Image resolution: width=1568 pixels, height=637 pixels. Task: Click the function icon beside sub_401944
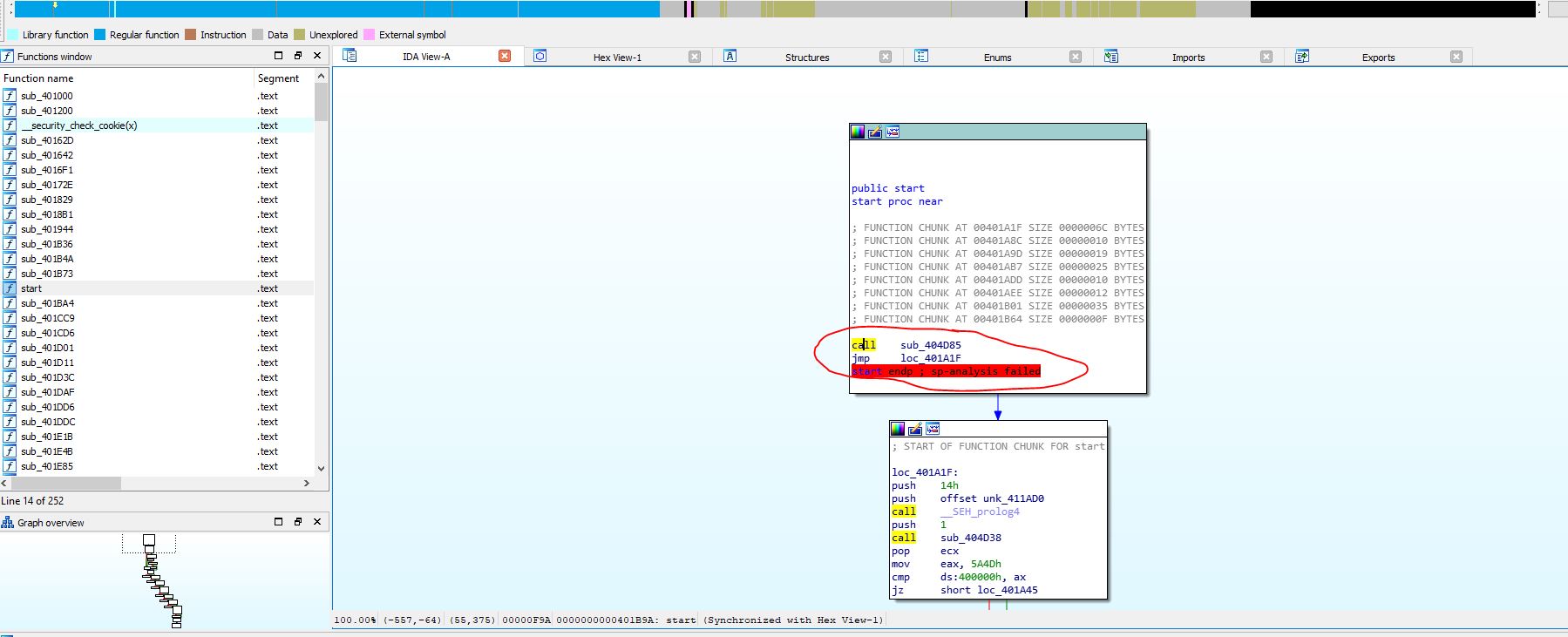[x=10, y=229]
